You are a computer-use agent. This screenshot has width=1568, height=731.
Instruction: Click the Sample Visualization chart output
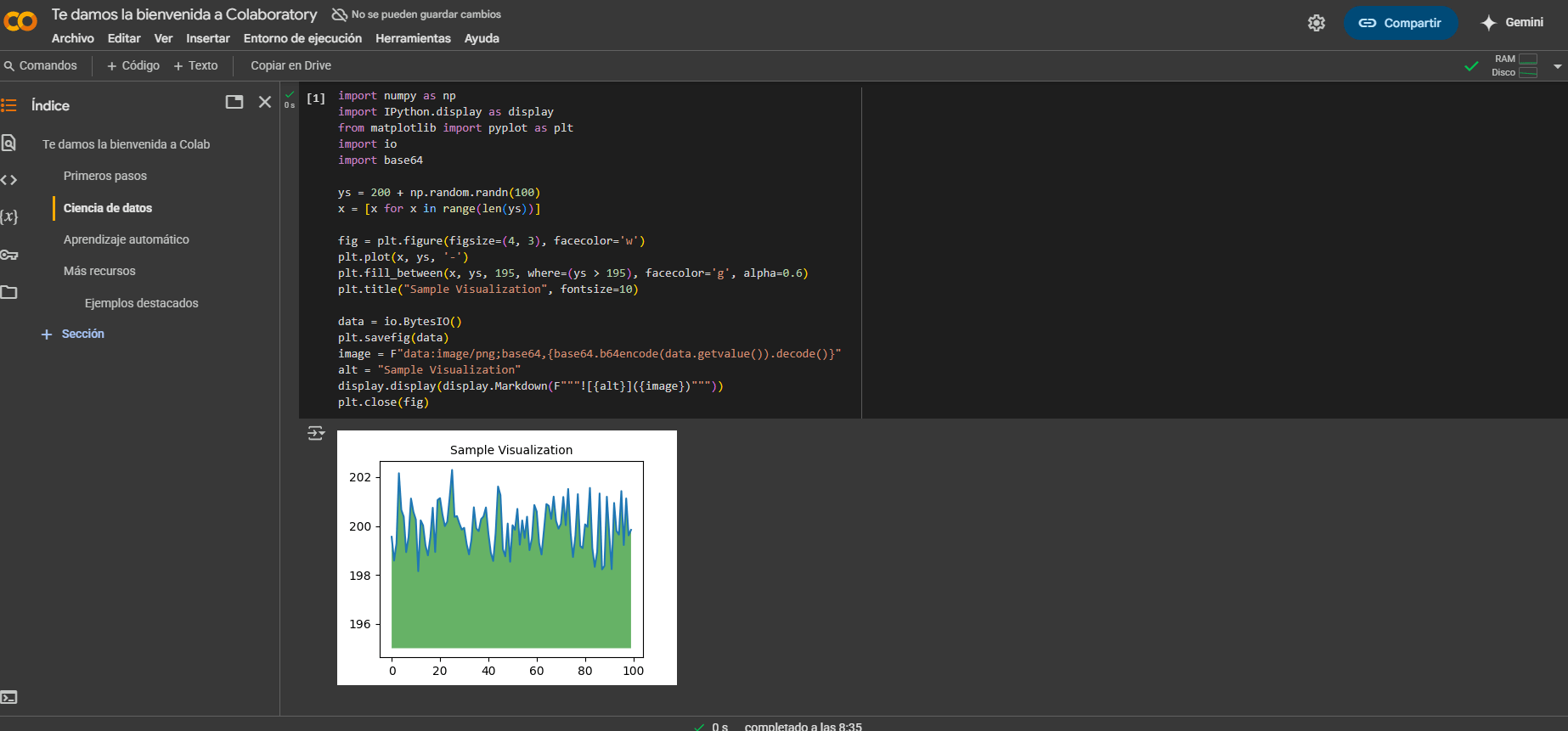pyautogui.click(x=507, y=557)
